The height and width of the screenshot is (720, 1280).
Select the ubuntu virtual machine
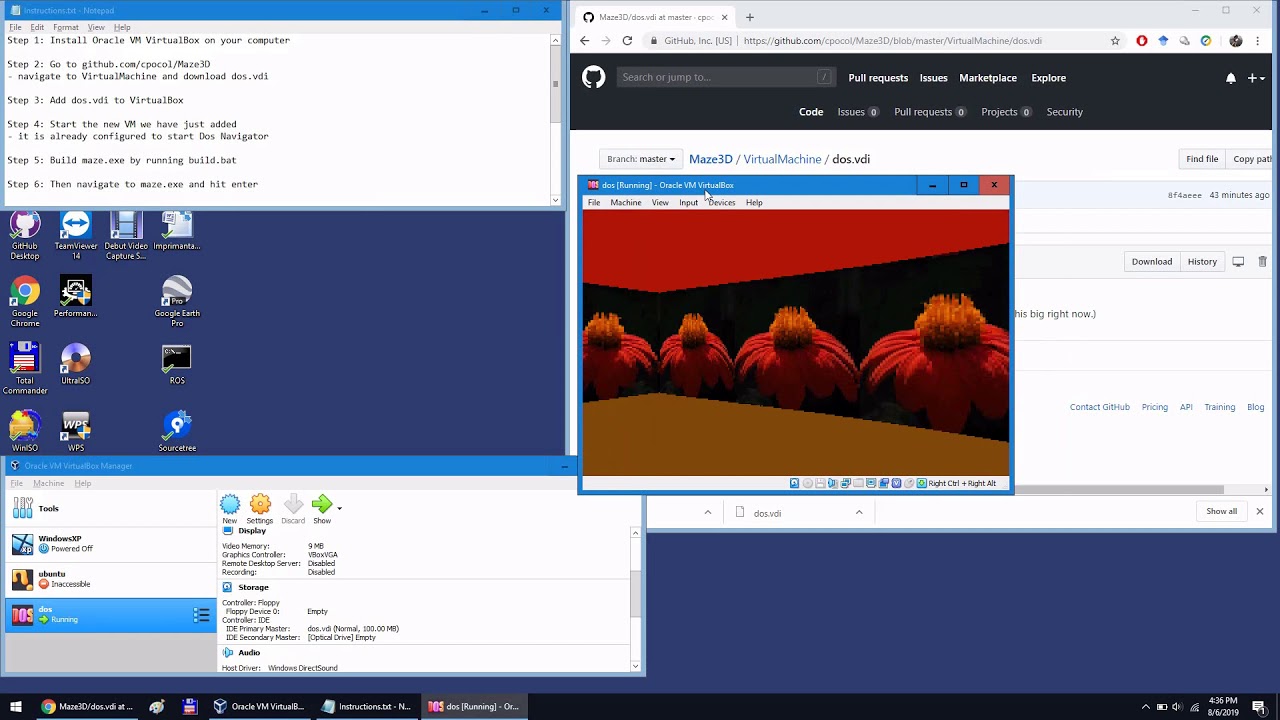pos(110,579)
